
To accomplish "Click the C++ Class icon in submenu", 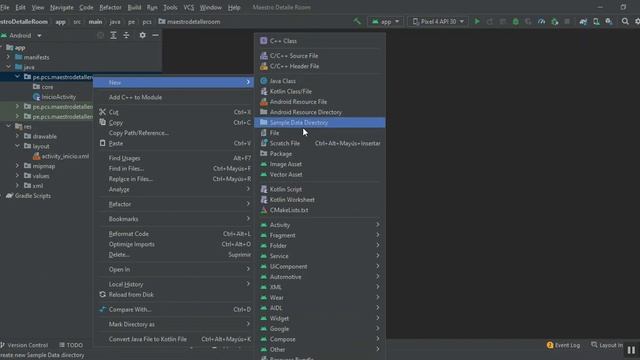I will tap(264, 40).
